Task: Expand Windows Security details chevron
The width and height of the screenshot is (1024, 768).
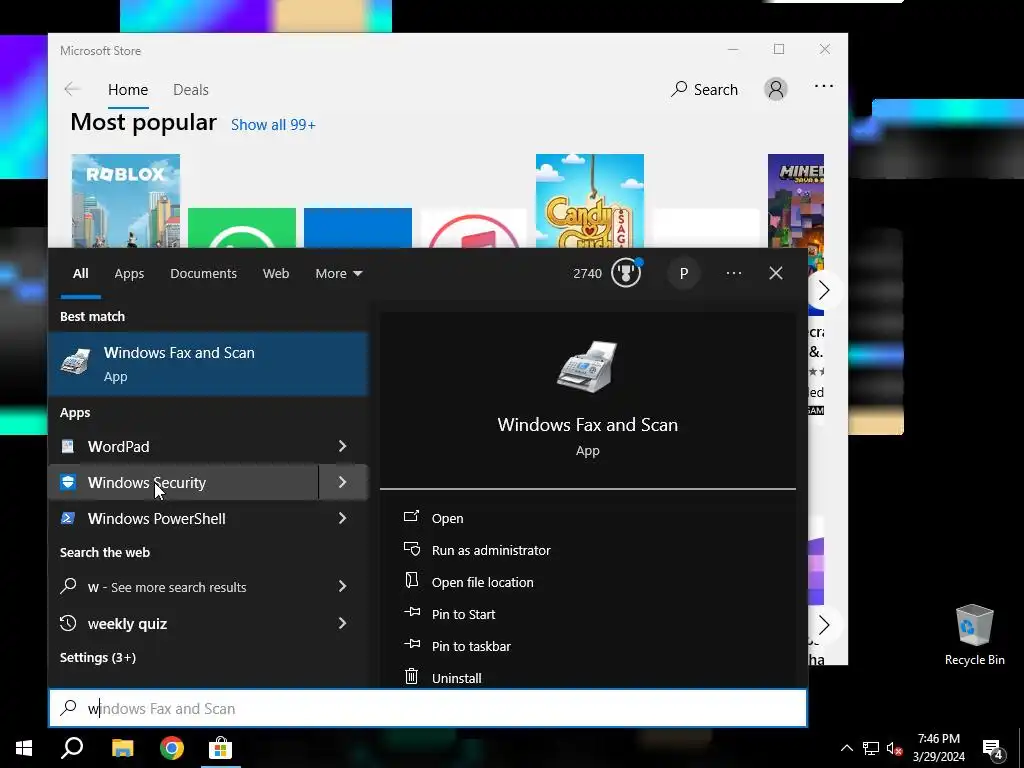Action: click(x=343, y=483)
